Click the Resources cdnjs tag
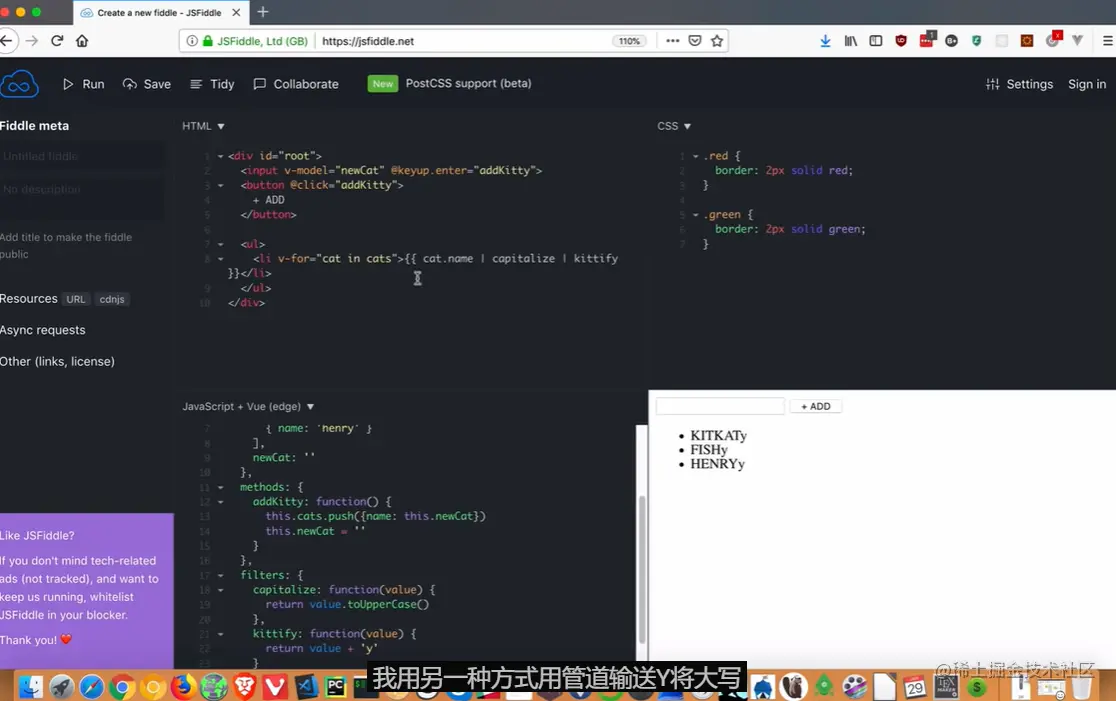Viewport: 1116px width, 701px height. 112,299
